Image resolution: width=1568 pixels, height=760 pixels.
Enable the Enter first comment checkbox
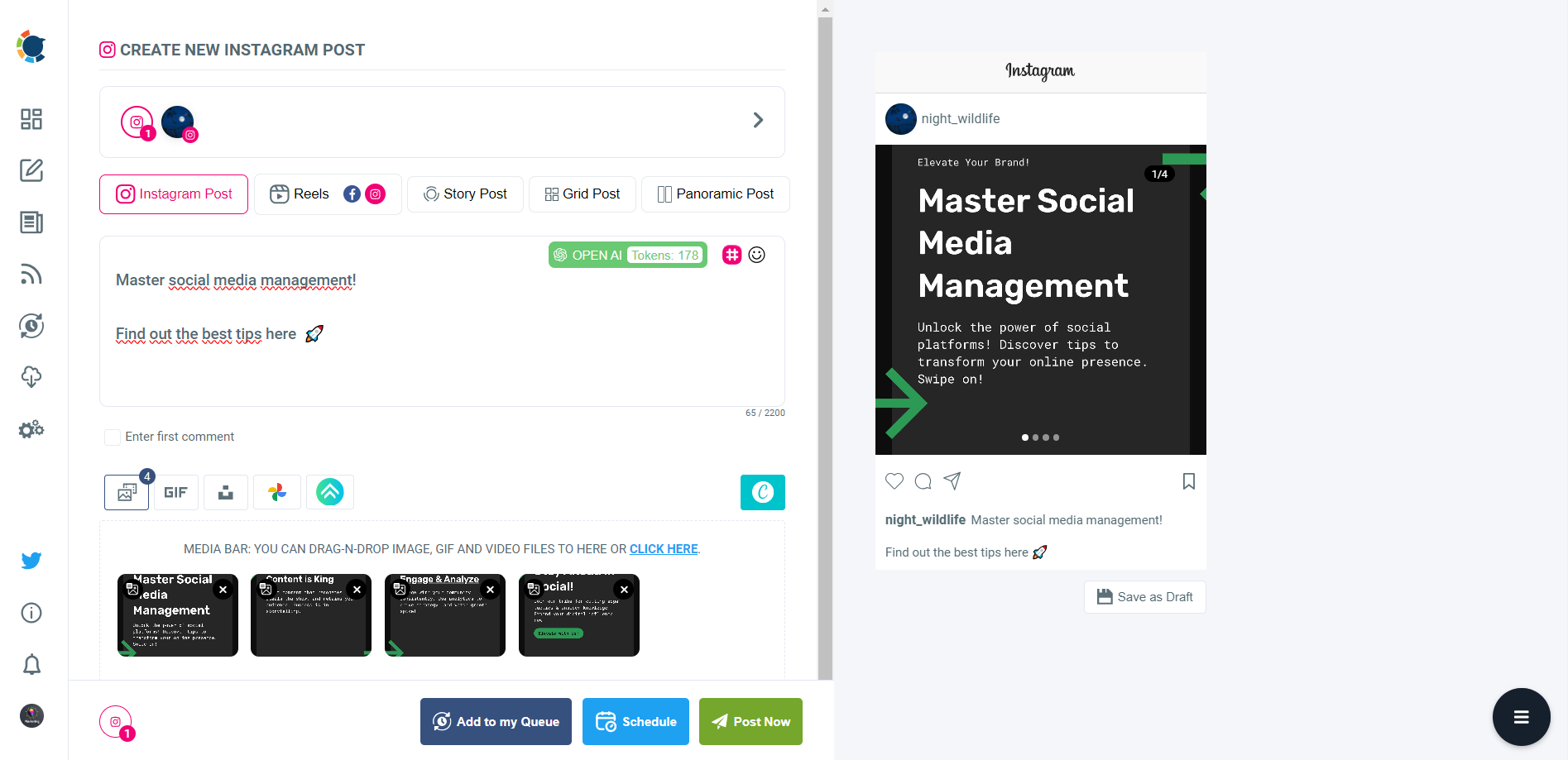[113, 437]
